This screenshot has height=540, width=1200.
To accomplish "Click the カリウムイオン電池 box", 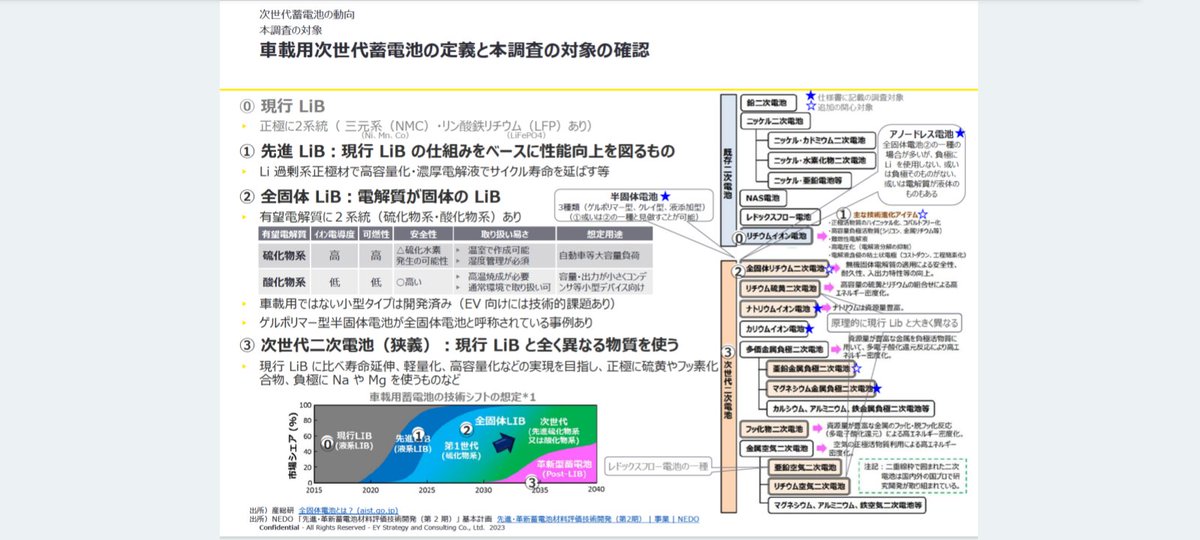I will tap(775, 328).
